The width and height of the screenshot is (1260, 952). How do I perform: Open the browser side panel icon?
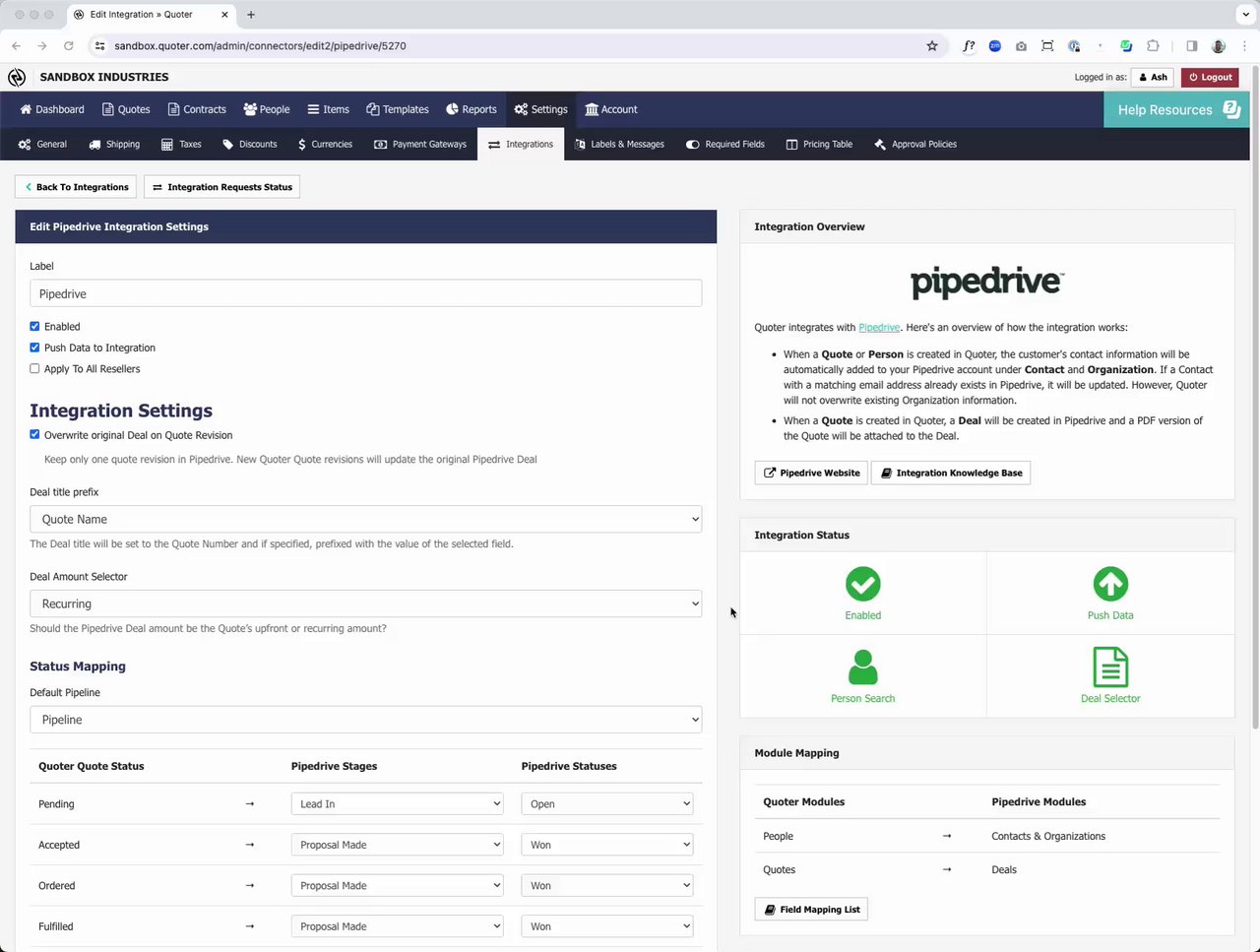coord(1191,45)
